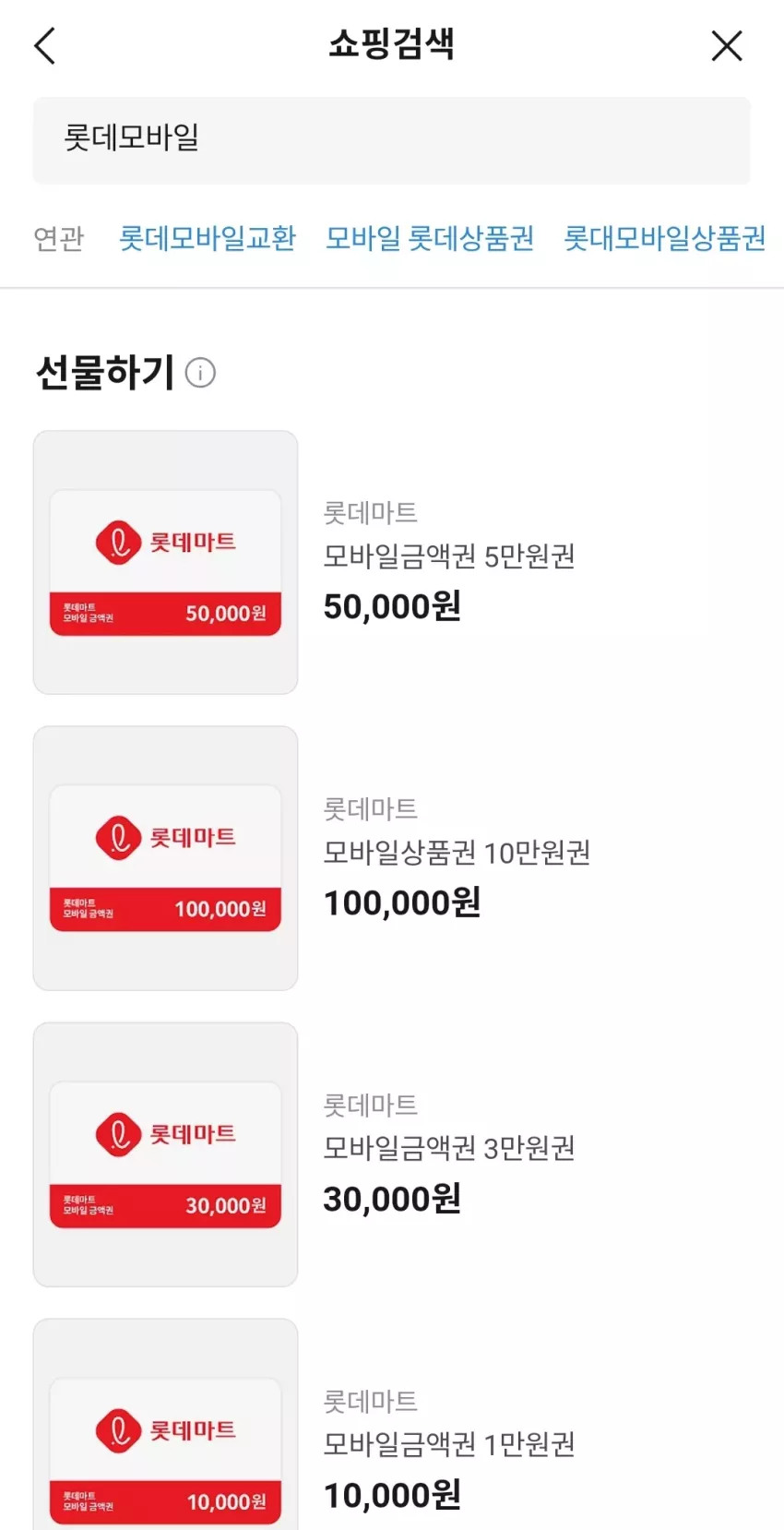Viewport: 784px width, 1530px height.
Task: Select related search 롯데모바일교환
Action: coord(208,238)
